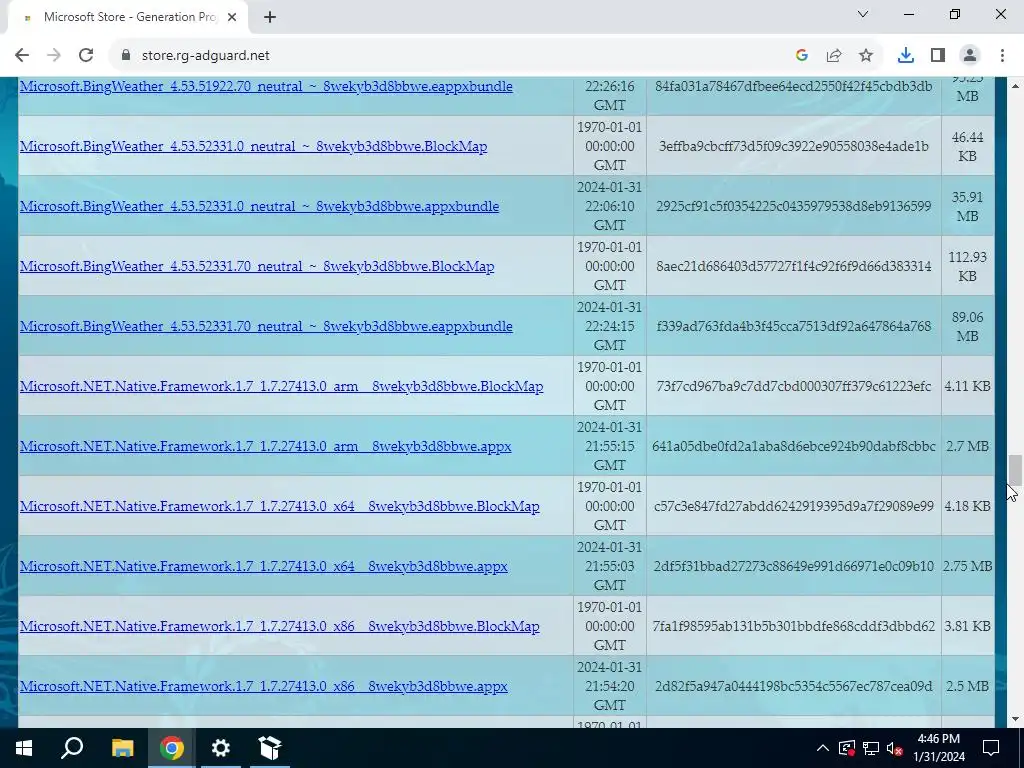Open a new browser tab
The image size is (1024, 768).
[x=270, y=17]
